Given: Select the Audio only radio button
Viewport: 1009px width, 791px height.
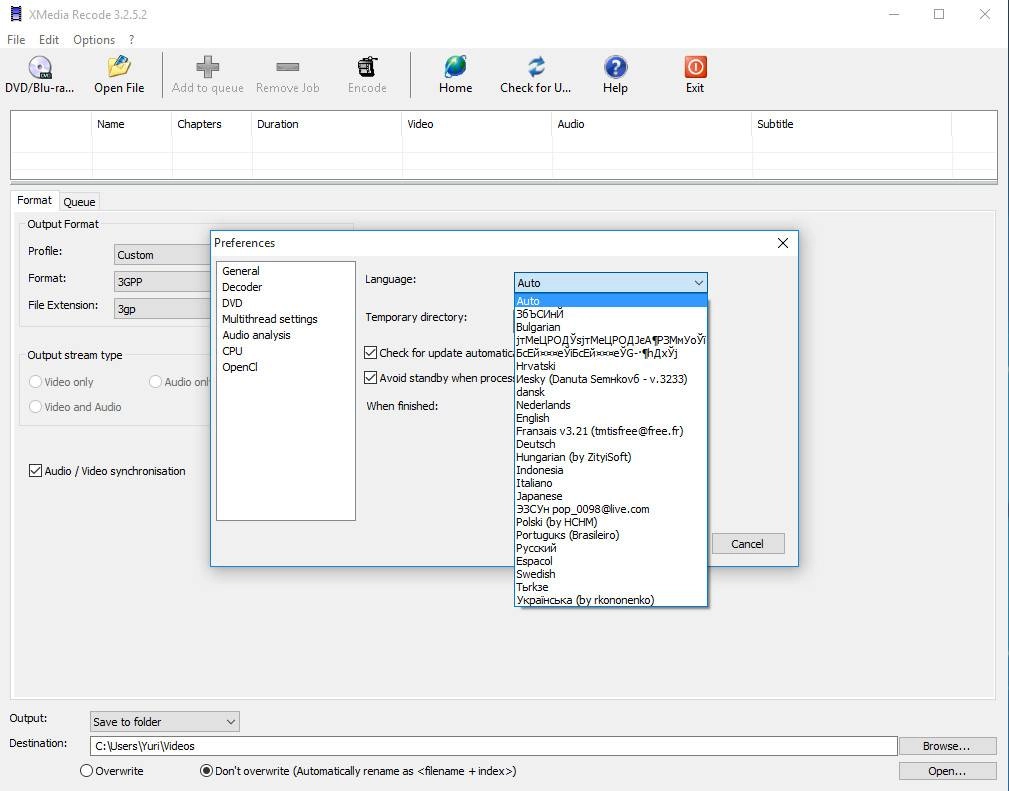Looking at the screenshot, I should [155, 382].
